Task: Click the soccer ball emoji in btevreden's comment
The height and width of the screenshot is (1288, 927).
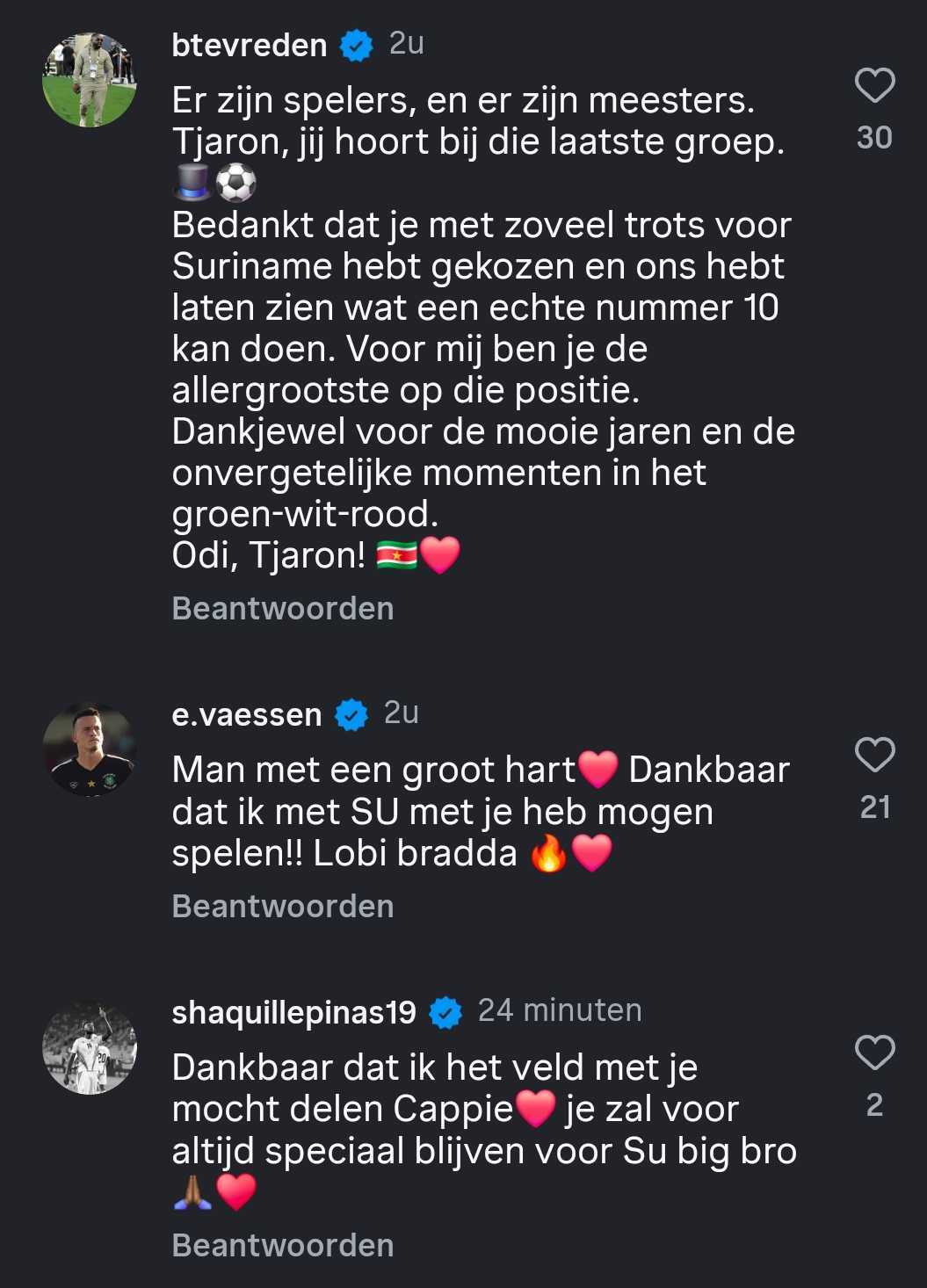Action: pos(234,183)
